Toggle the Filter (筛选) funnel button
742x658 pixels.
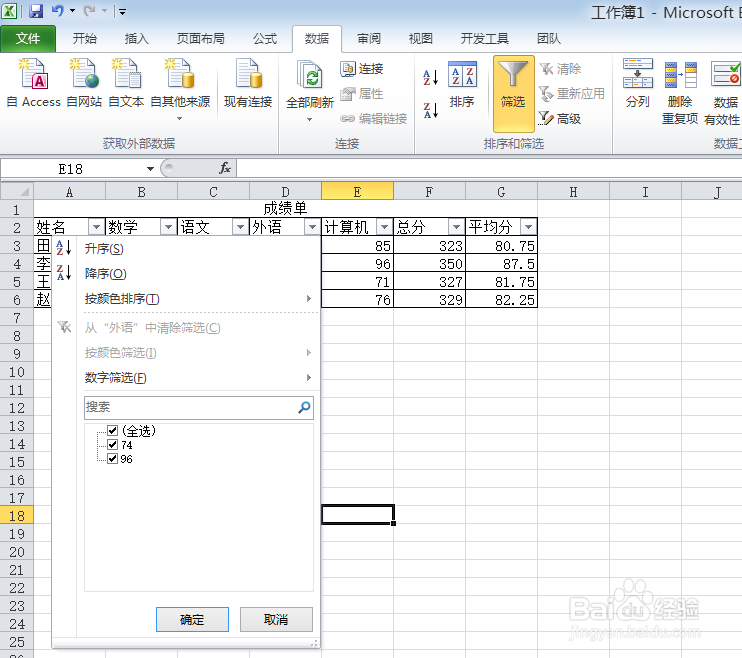pos(513,93)
